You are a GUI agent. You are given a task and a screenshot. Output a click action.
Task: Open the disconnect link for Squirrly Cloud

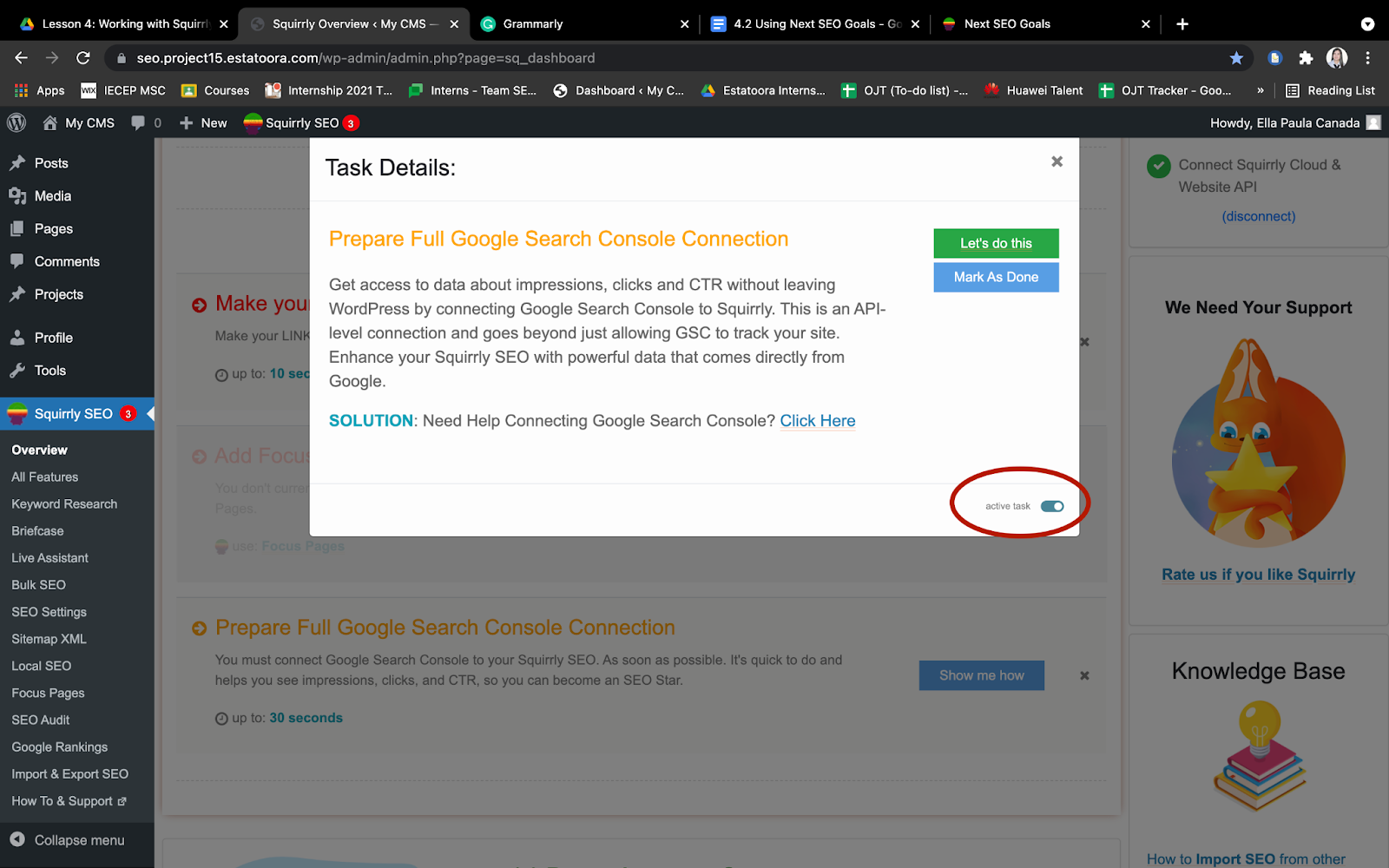pos(1258,216)
